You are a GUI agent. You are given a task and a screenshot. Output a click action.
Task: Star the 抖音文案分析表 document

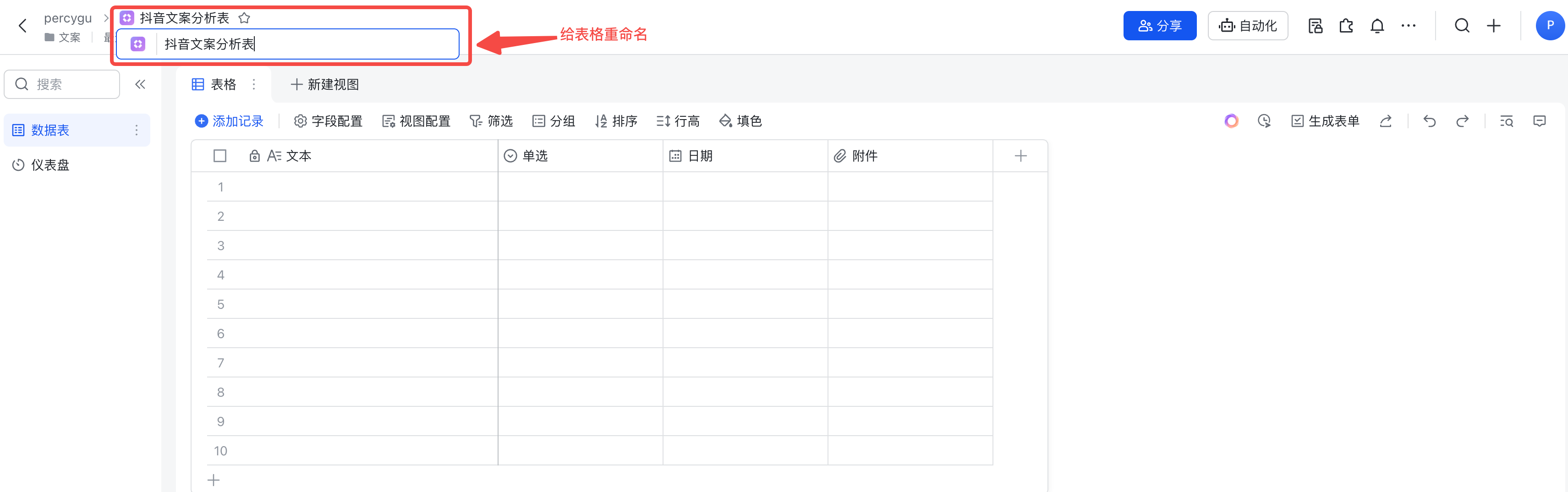[244, 18]
